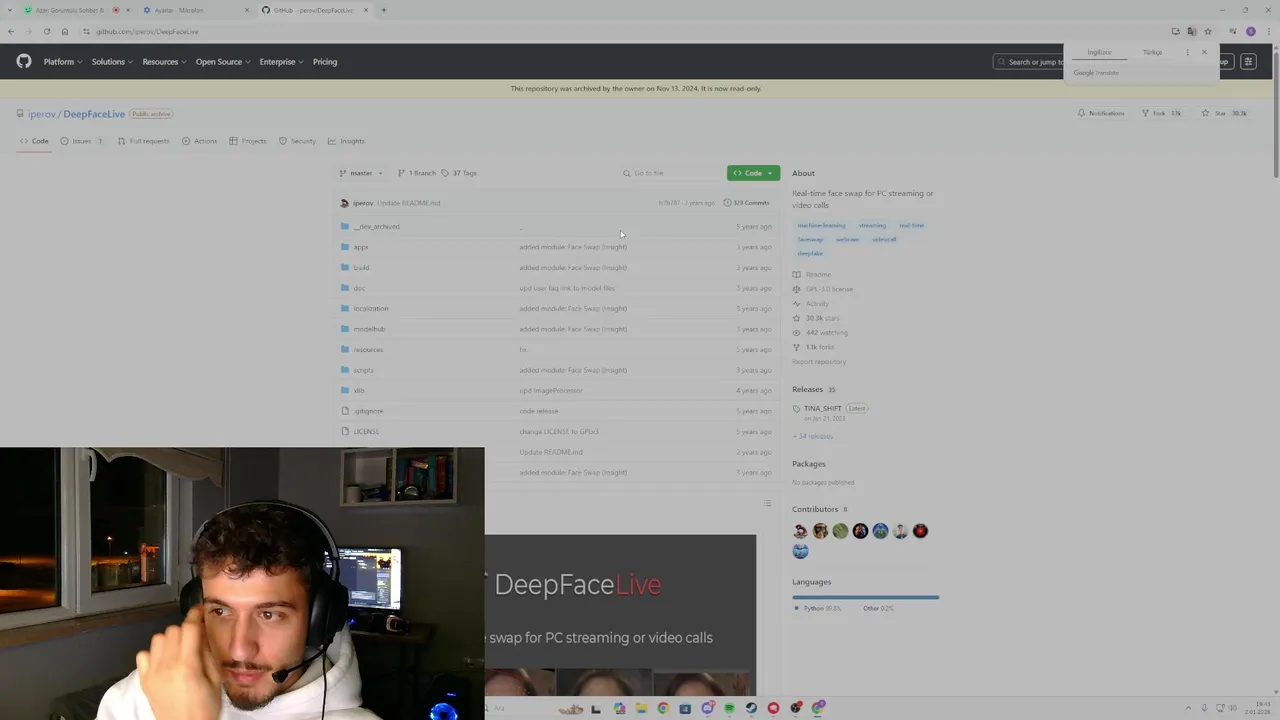Click the Search or jump to field

pos(1030,62)
